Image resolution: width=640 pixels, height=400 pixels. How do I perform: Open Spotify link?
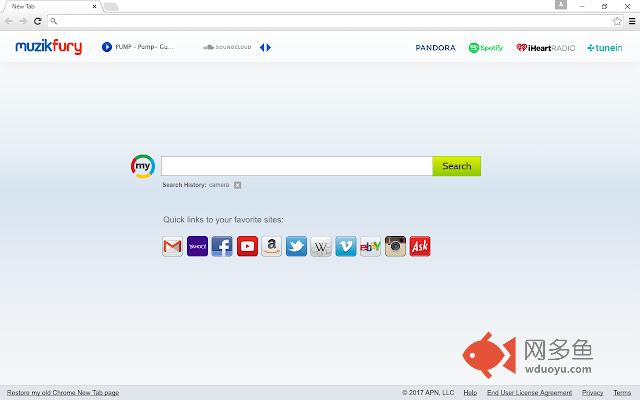(486, 48)
